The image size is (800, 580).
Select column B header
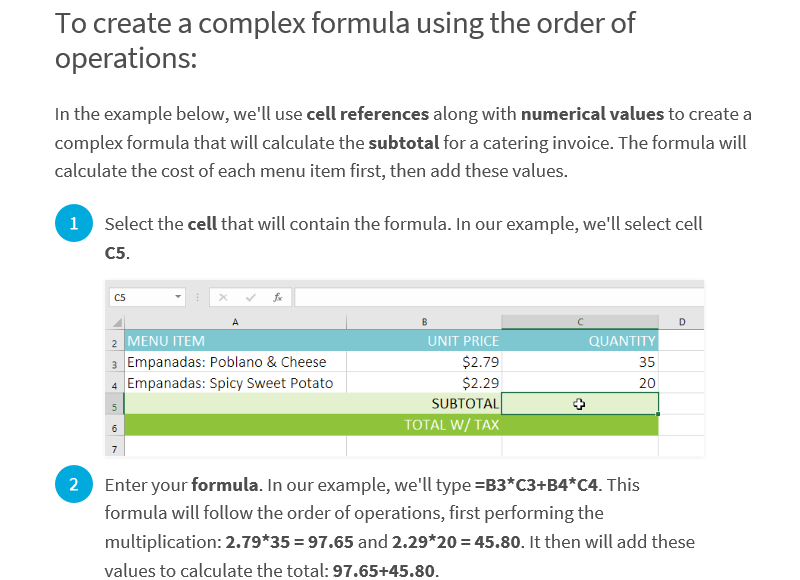pyautogui.click(x=424, y=322)
